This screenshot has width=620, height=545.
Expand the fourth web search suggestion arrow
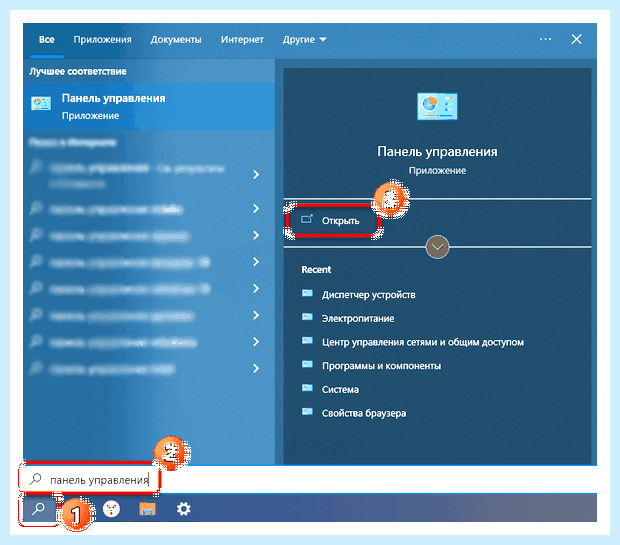click(x=256, y=262)
